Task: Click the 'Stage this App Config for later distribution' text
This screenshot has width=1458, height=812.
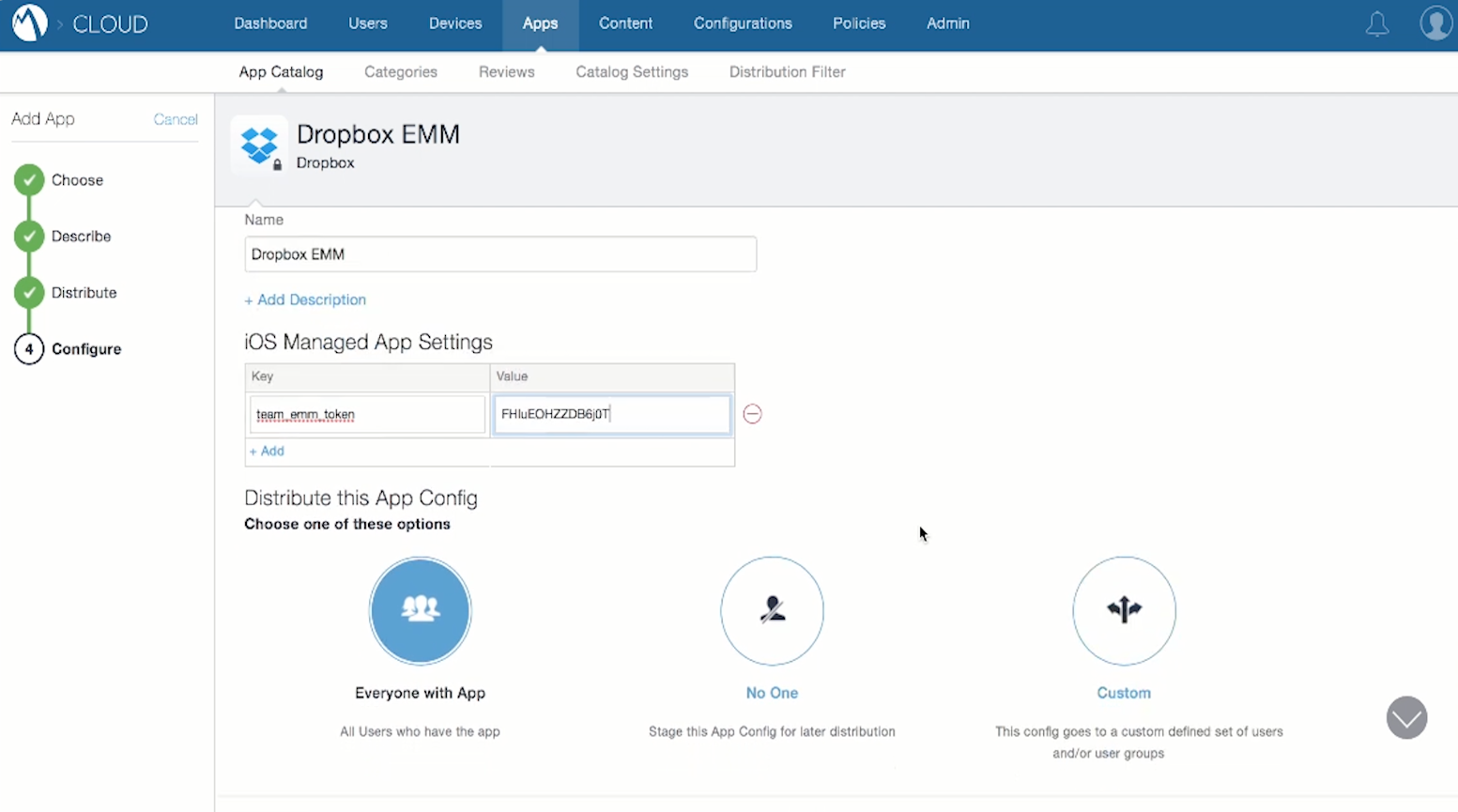Action: [772, 731]
